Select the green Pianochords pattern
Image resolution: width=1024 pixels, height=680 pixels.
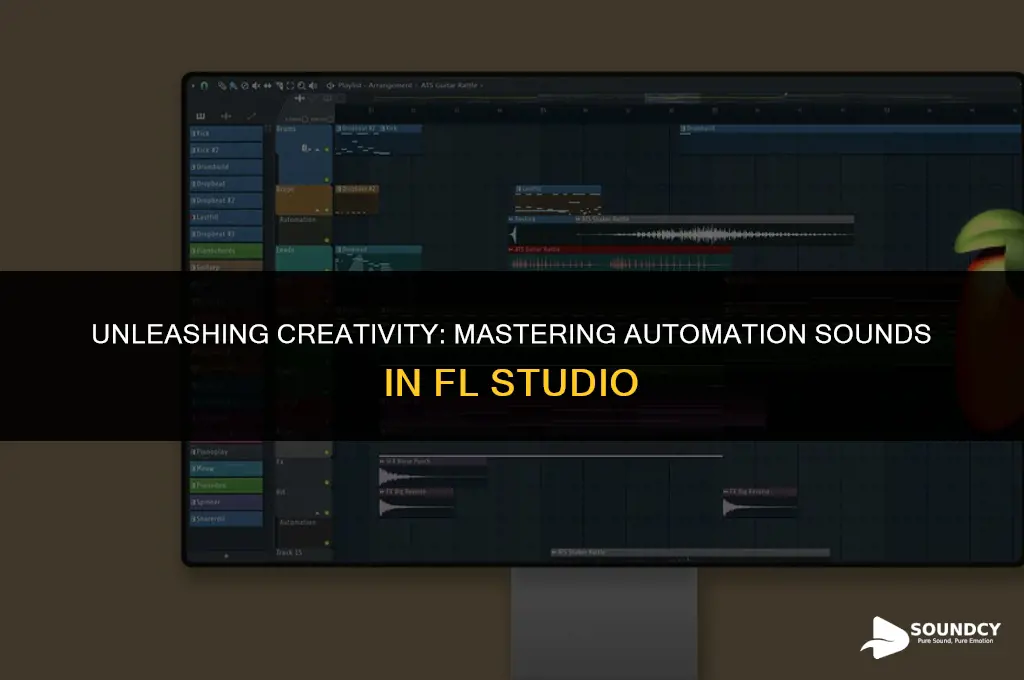tap(226, 251)
